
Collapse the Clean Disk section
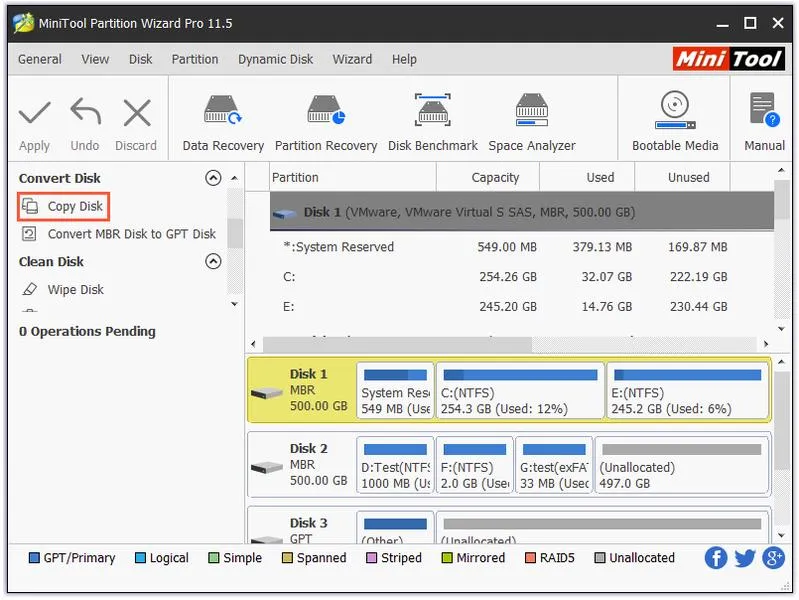click(213, 262)
